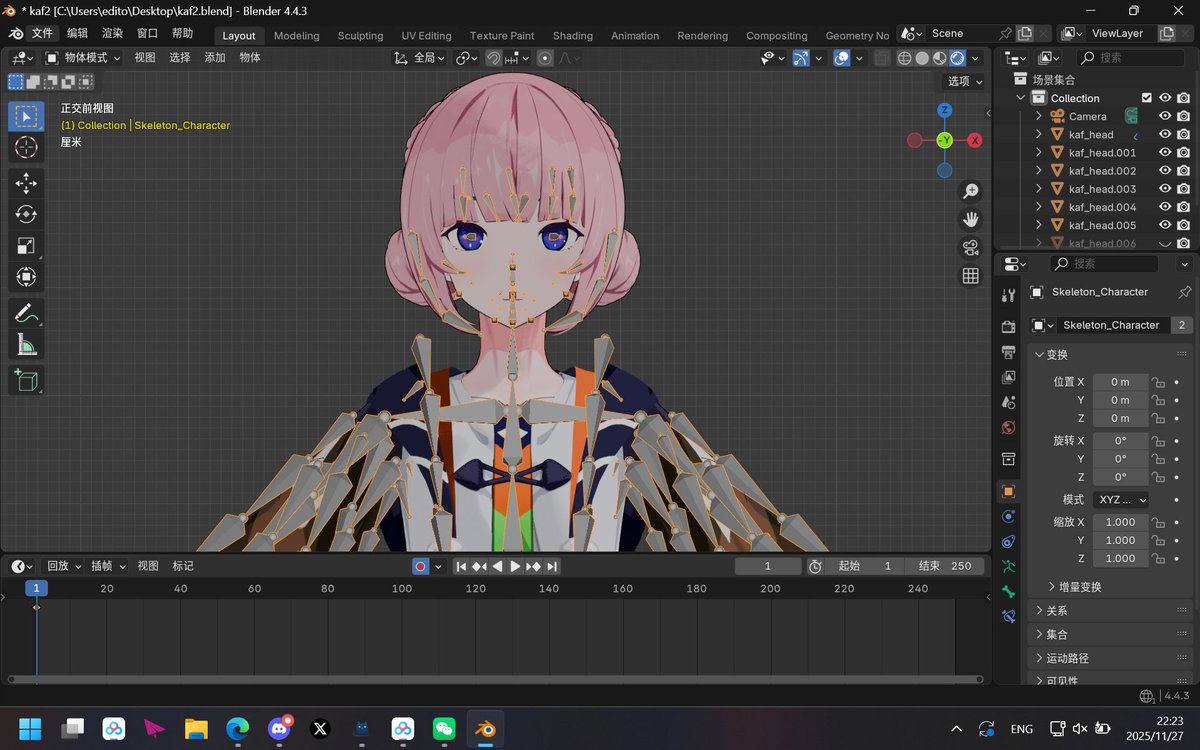Switch to the Animation workspace tab
This screenshot has width=1200, height=750.
(x=635, y=35)
